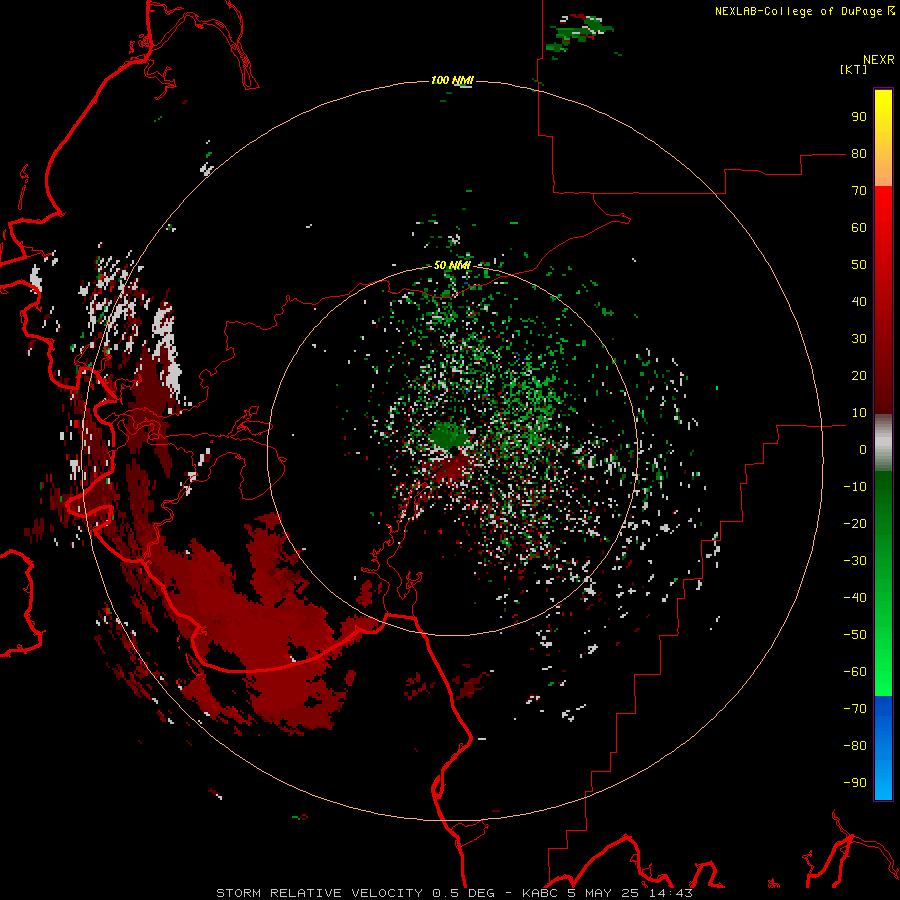
Task: Select the 50 value on the velocity scale
Action: (x=859, y=265)
